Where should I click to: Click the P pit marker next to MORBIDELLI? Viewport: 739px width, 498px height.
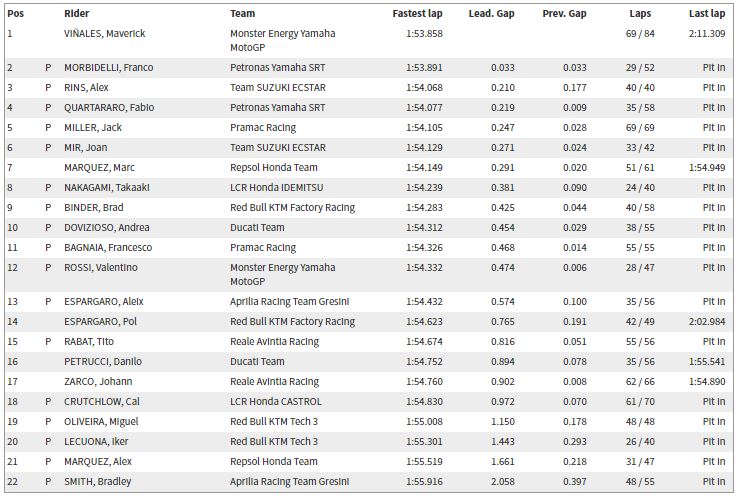tap(48, 68)
